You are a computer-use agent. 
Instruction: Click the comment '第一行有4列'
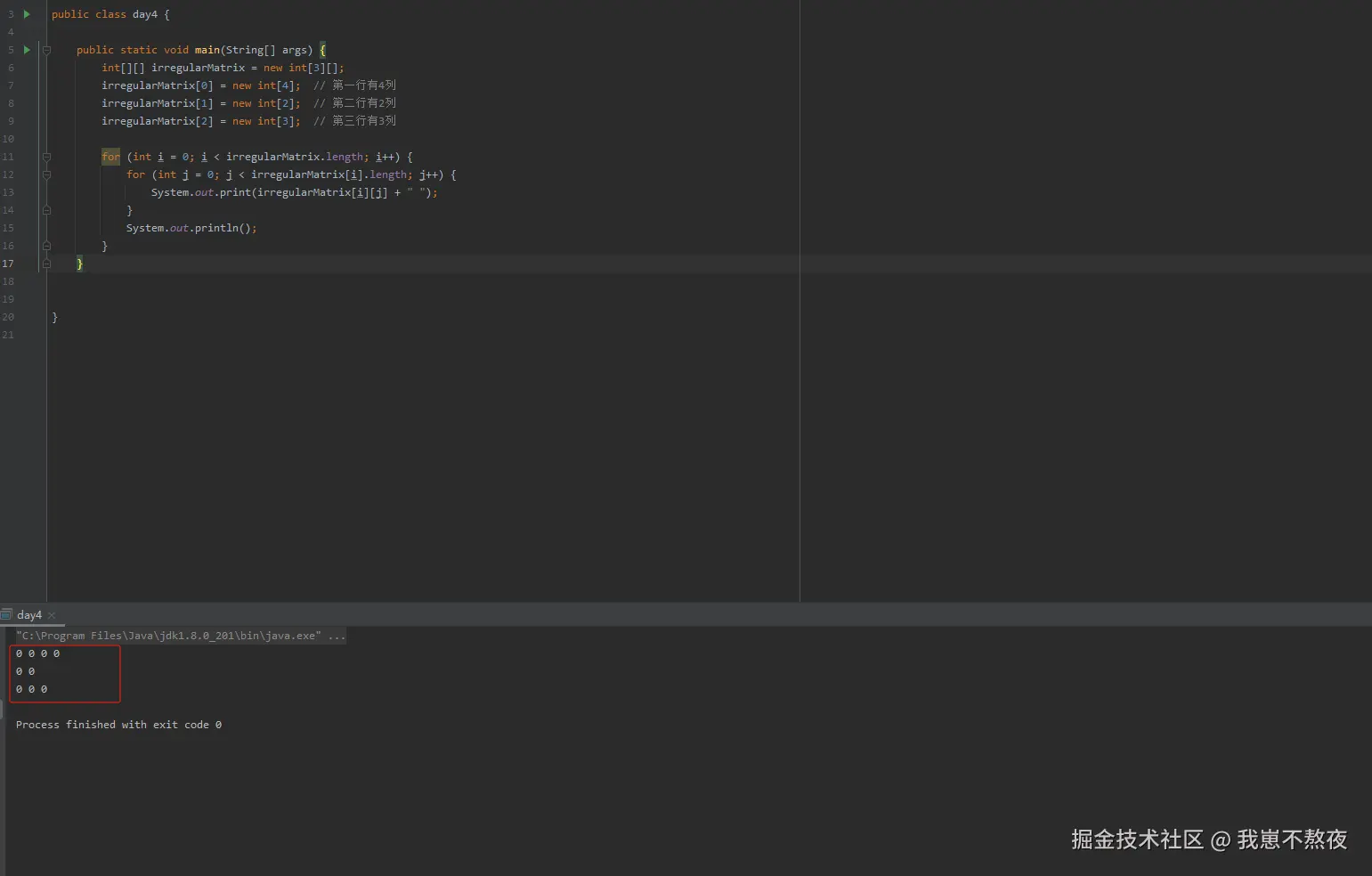tap(364, 85)
